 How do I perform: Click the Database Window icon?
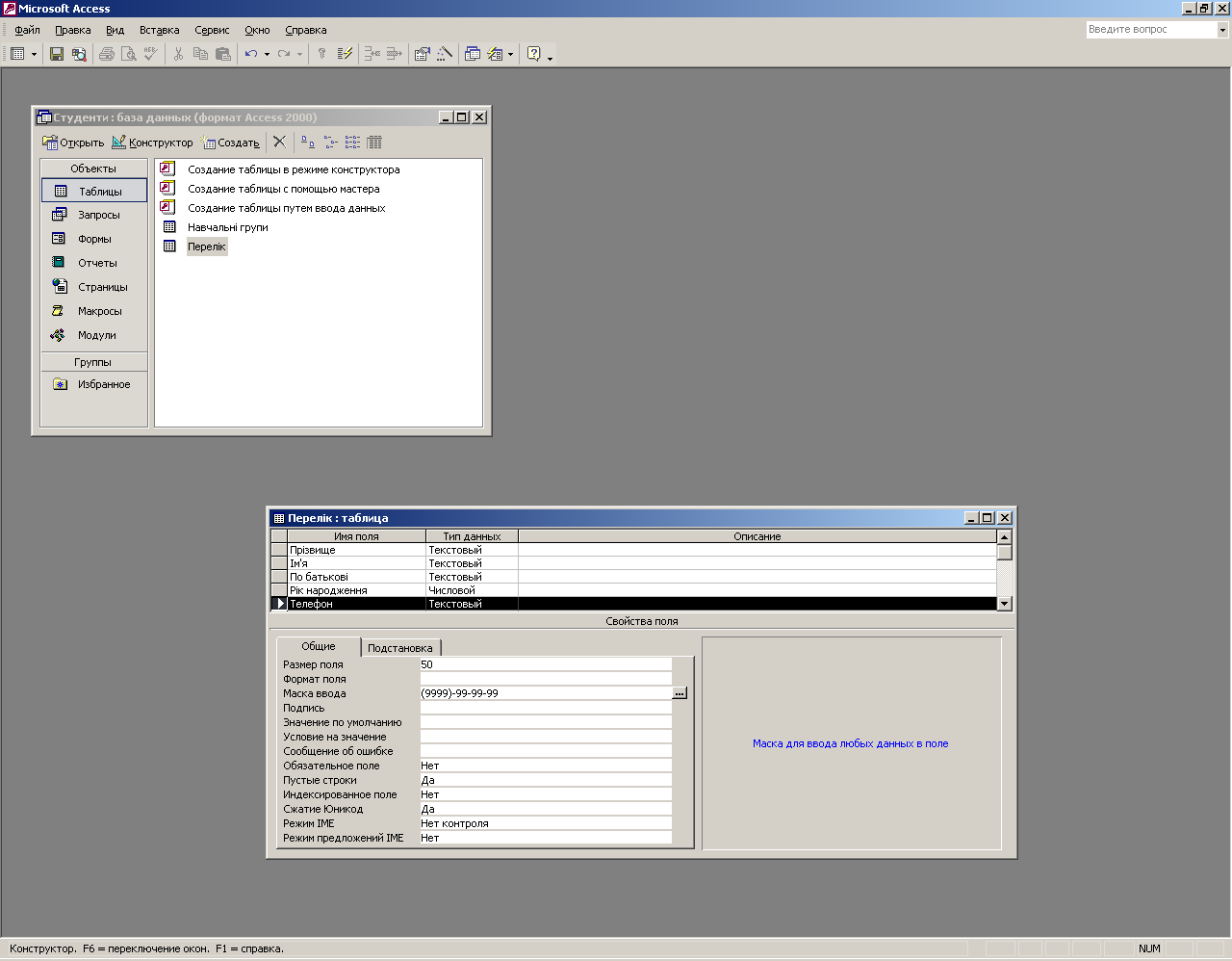click(473, 54)
